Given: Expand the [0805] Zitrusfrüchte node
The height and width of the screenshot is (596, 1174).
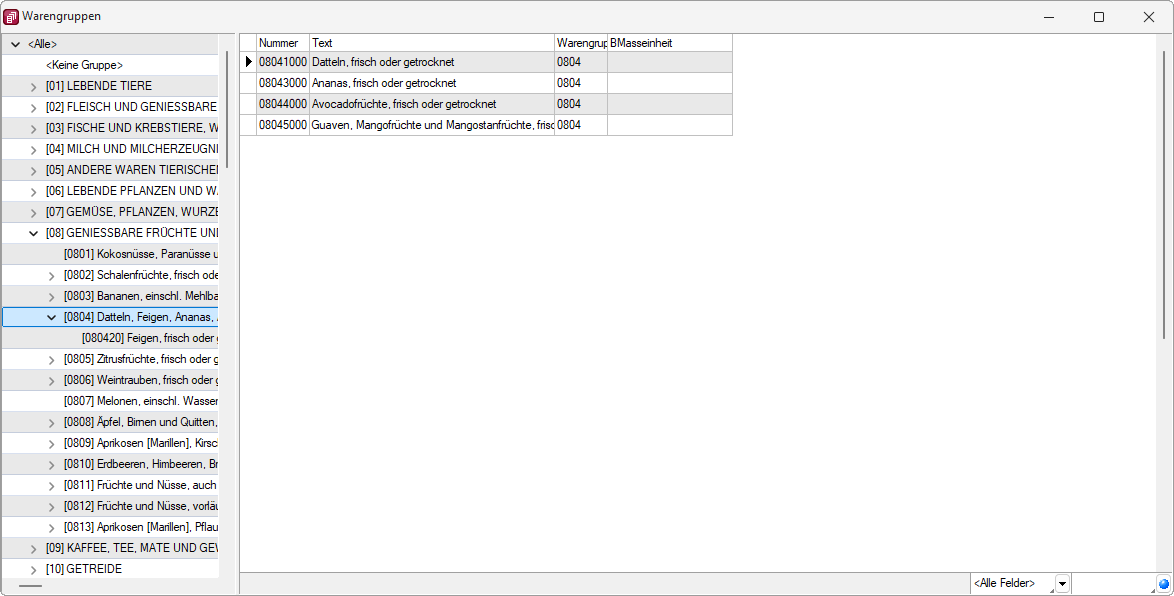Looking at the screenshot, I should 52,359.
